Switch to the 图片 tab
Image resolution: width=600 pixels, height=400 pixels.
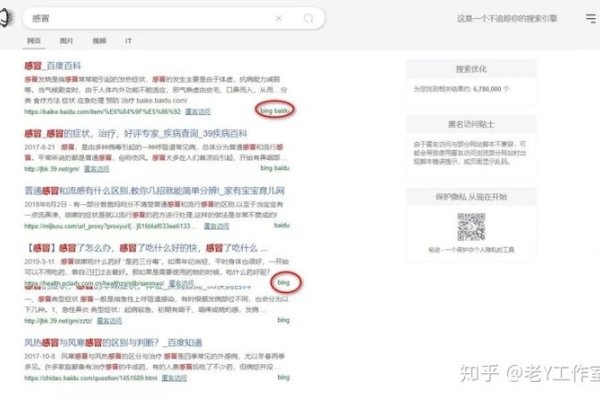(66, 41)
